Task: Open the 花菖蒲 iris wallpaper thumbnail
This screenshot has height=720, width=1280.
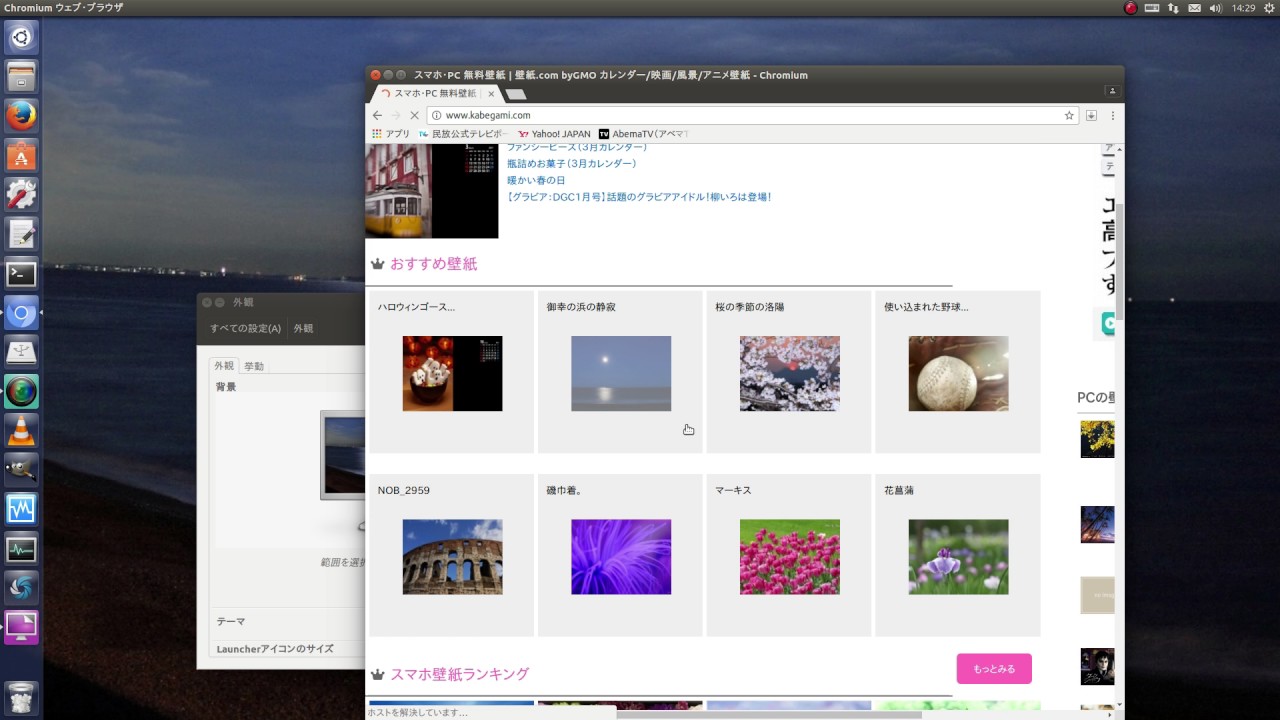Action: 958,556
